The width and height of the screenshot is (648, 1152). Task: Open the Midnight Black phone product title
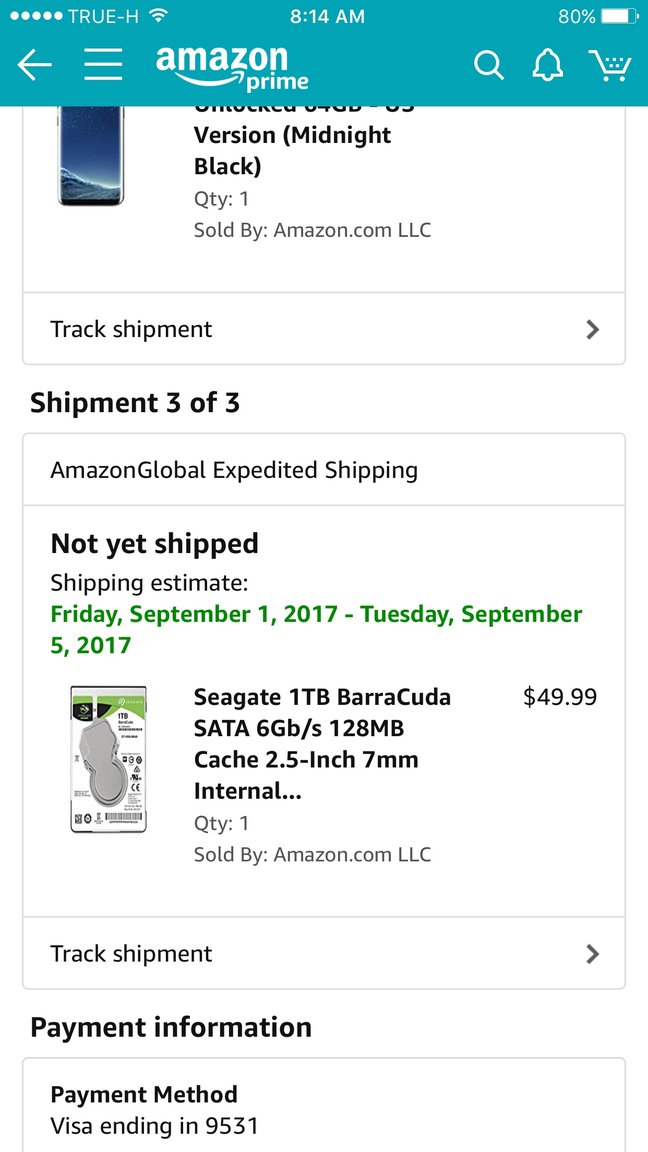click(x=292, y=150)
